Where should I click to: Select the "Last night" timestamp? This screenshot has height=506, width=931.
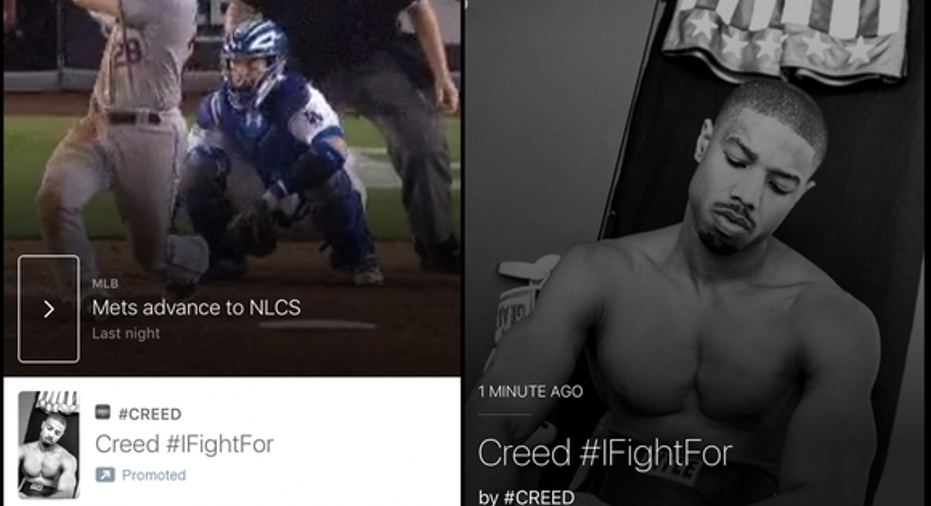tap(126, 333)
